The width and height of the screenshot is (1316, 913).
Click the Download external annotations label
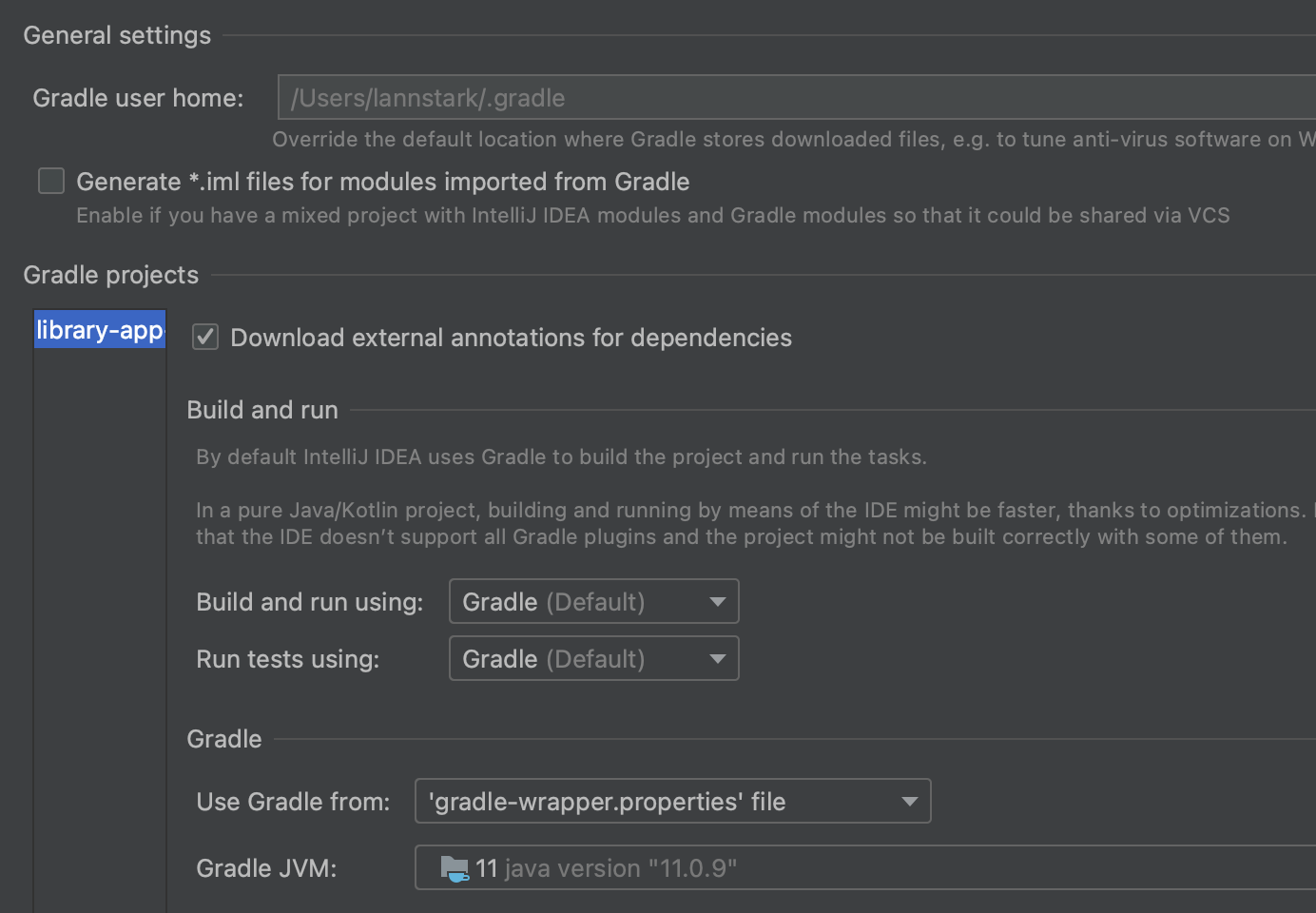[511, 338]
